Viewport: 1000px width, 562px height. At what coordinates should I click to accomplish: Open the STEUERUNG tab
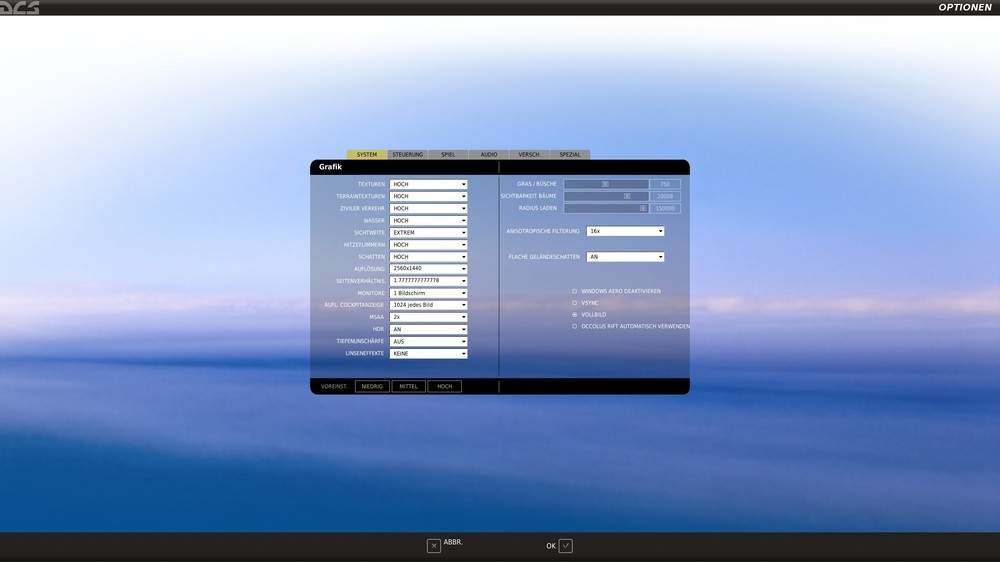[408, 154]
